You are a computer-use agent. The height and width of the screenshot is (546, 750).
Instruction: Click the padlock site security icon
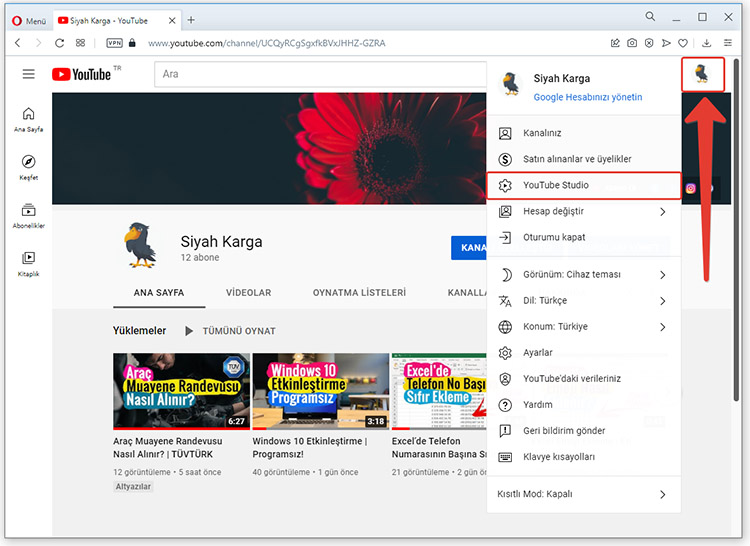[x=132, y=43]
